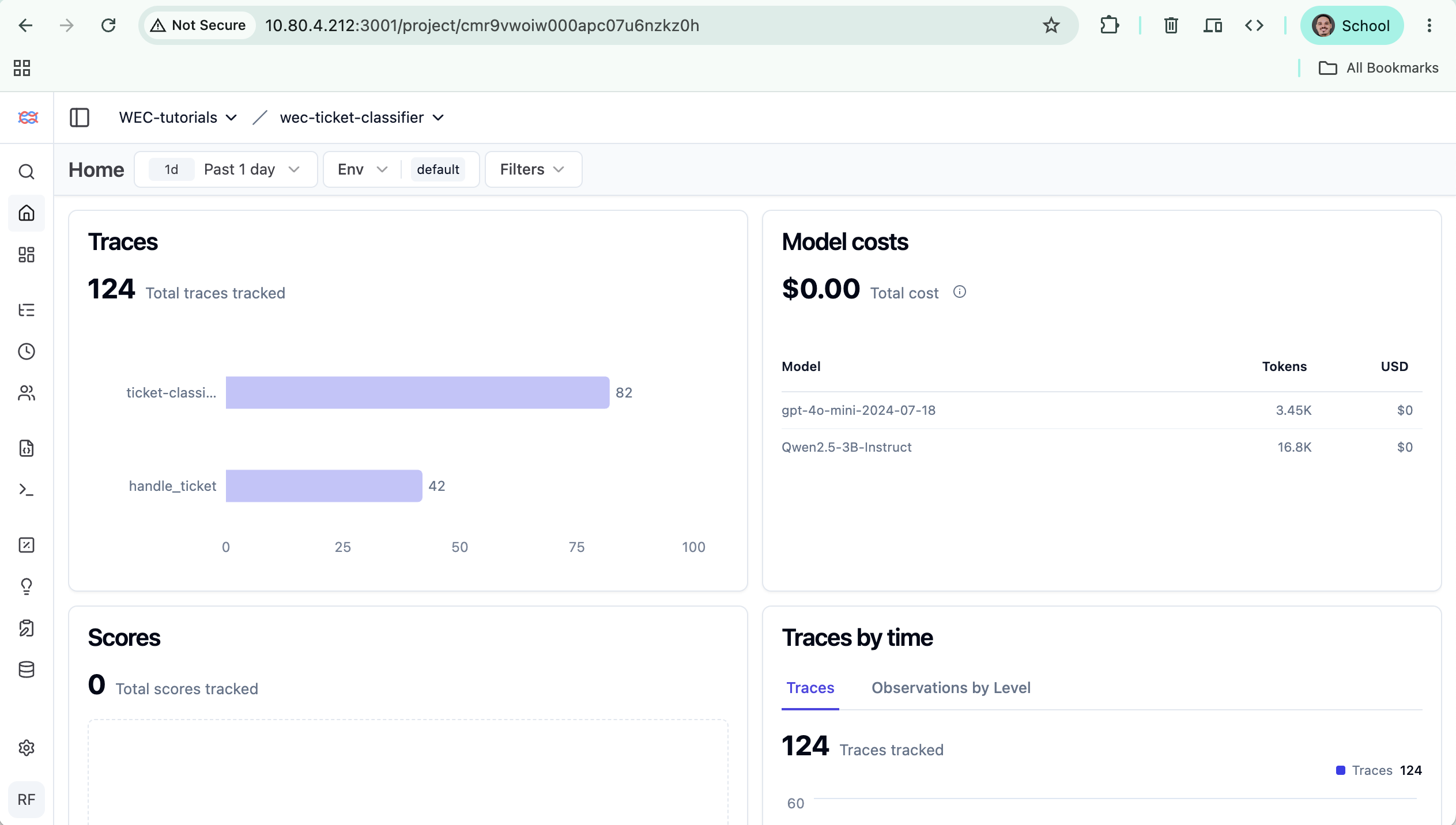The height and width of the screenshot is (825, 1456).
Task: Open Datasets database icon in sidebar
Action: (x=27, y=669)
